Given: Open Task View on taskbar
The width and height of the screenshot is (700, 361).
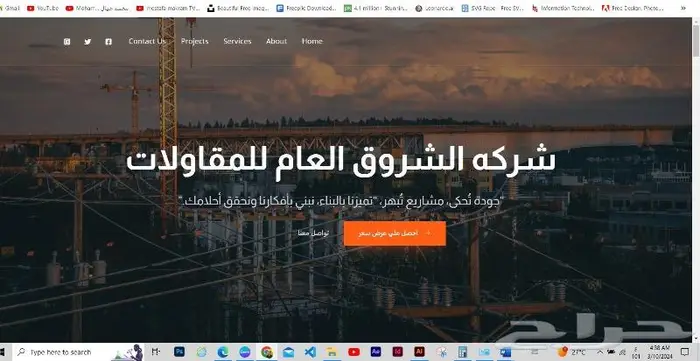Looking at the screenshot, I should [x=155, y=352].
